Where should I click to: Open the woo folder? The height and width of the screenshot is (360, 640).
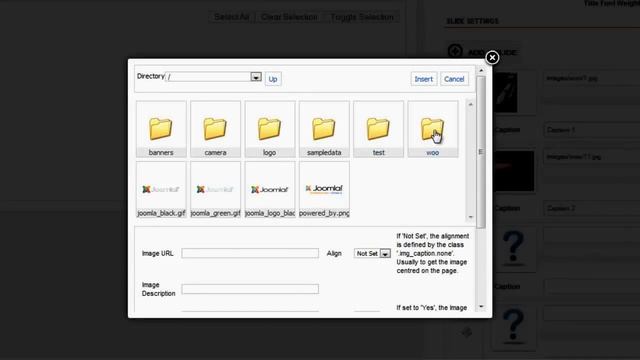click(x=433, y=129)
